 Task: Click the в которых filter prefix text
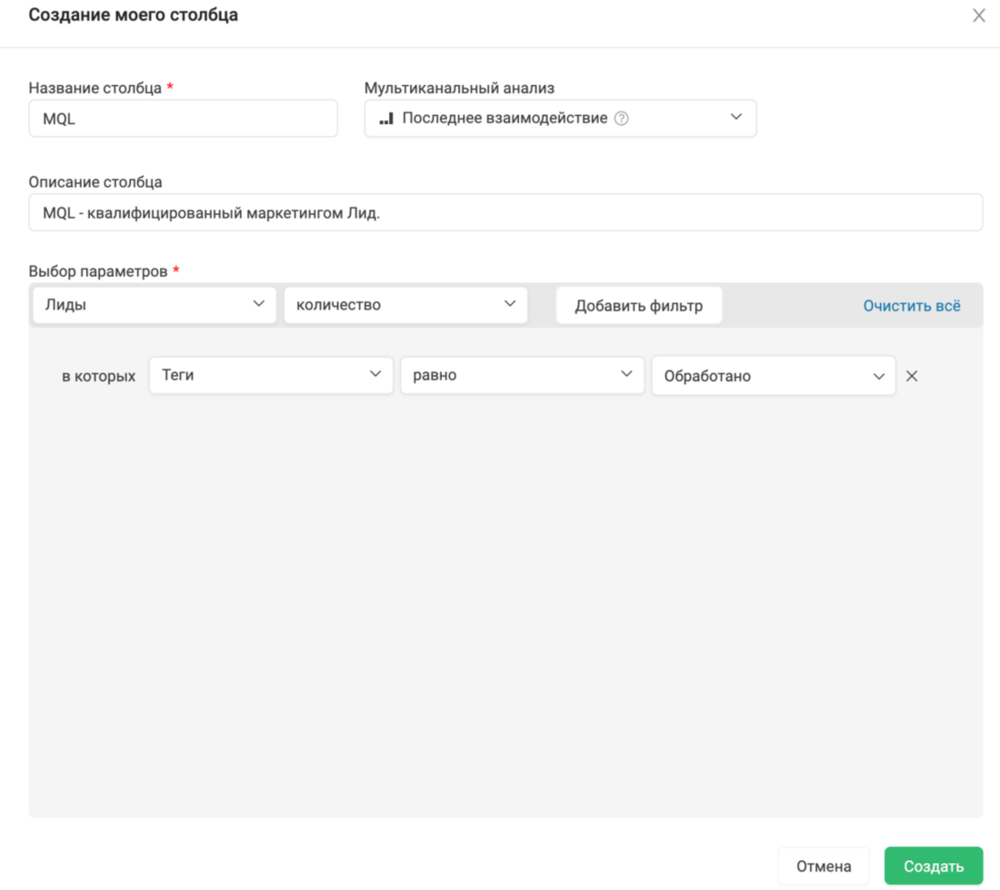pos(98,377)
